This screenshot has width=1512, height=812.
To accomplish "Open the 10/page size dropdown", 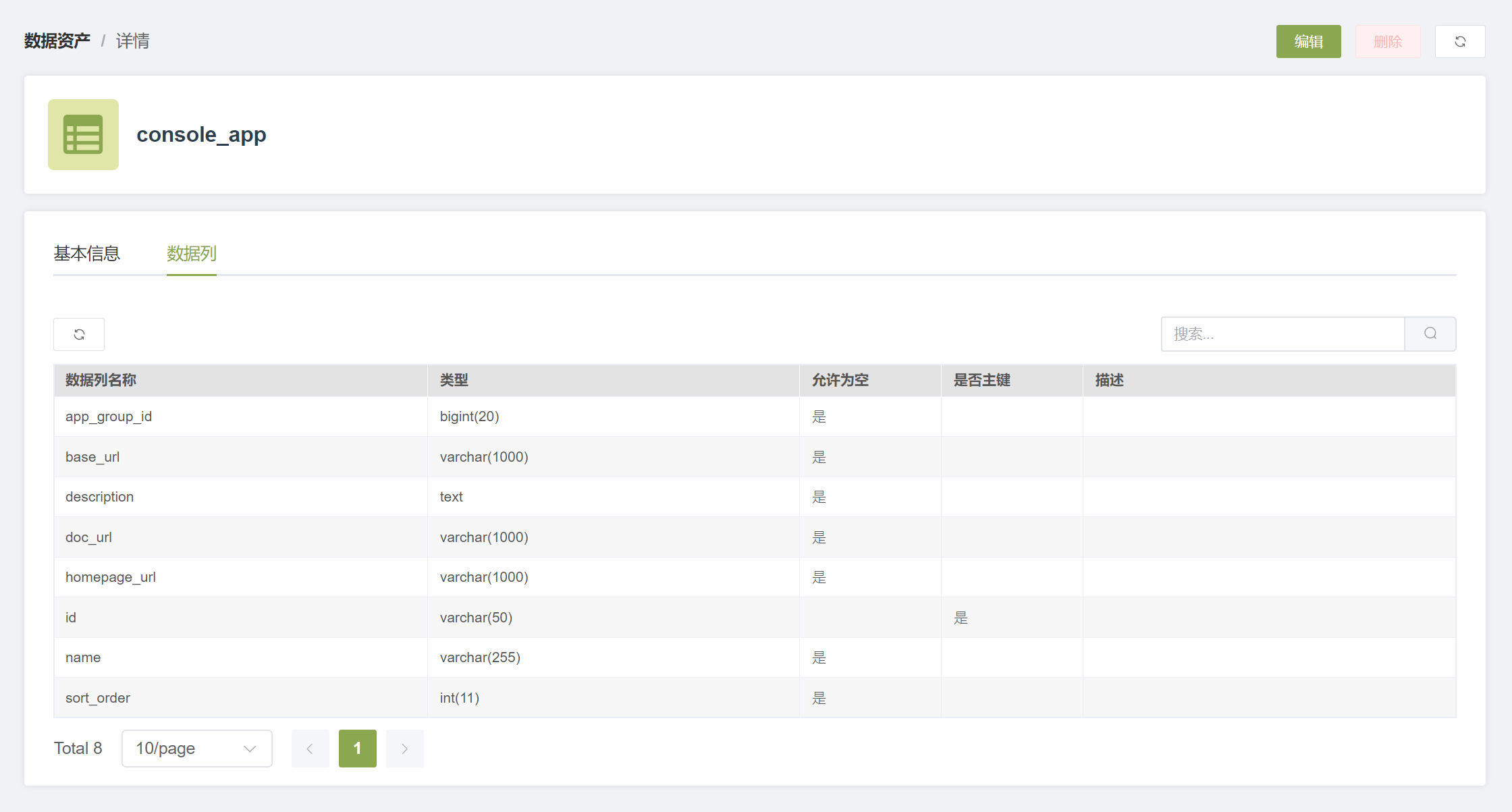I will 197,749.
